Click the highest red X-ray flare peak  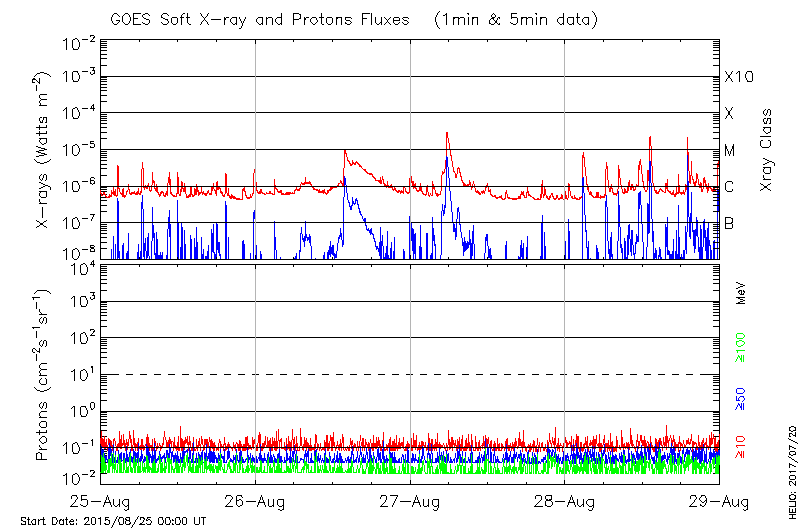point(446,134)
